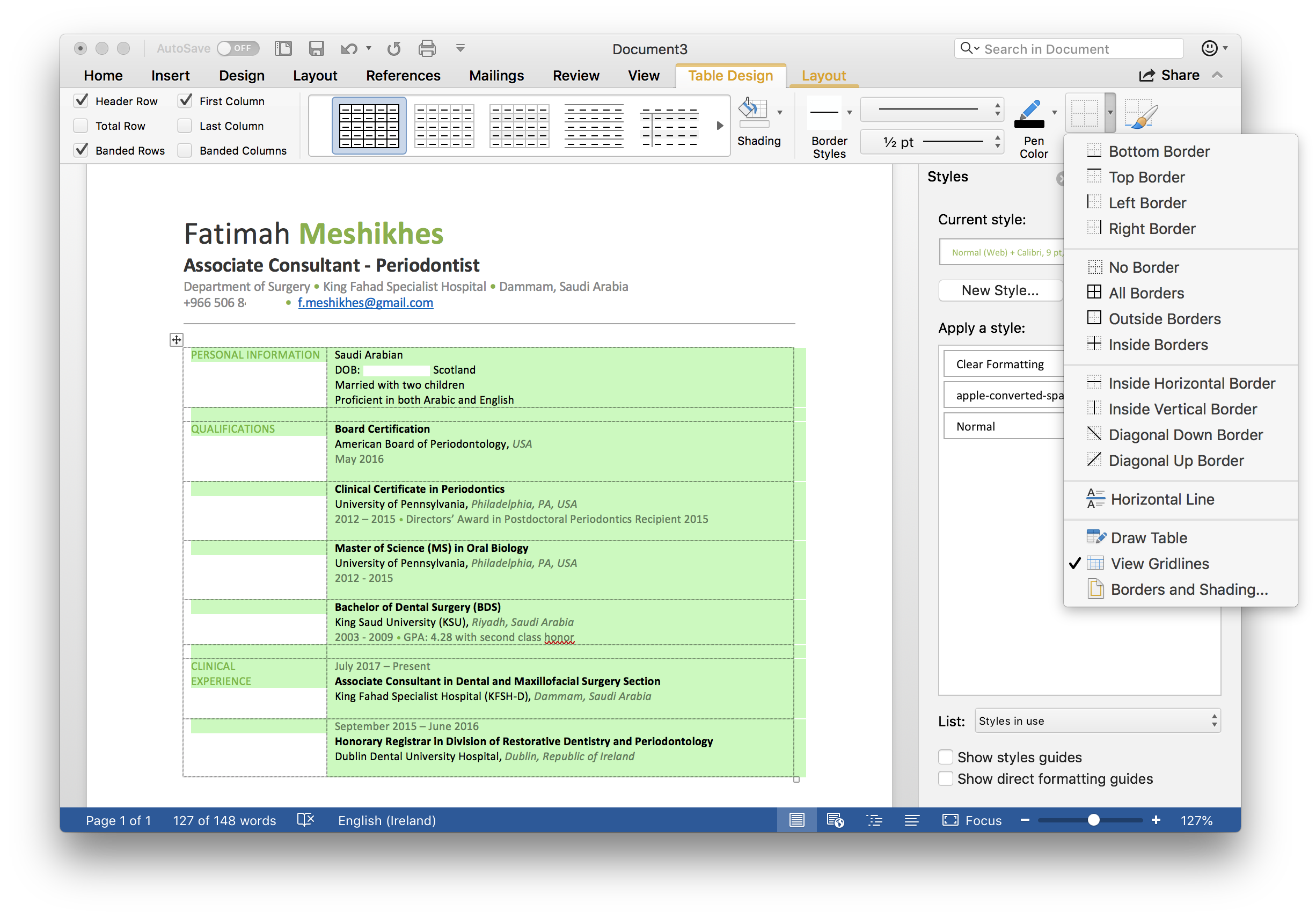Click the Pen Color icon
Viewport: 1316px width, 918px height.
click(x=1029, y=113)
